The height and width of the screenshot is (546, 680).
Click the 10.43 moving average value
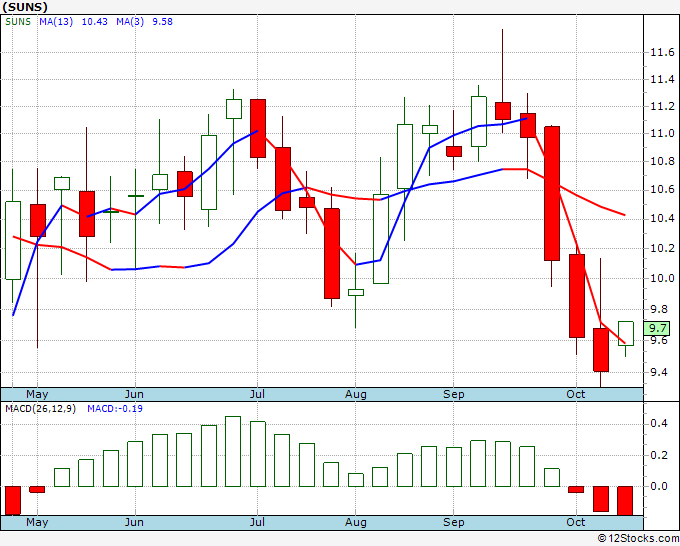pyautogui.click(x=95, y=22)
